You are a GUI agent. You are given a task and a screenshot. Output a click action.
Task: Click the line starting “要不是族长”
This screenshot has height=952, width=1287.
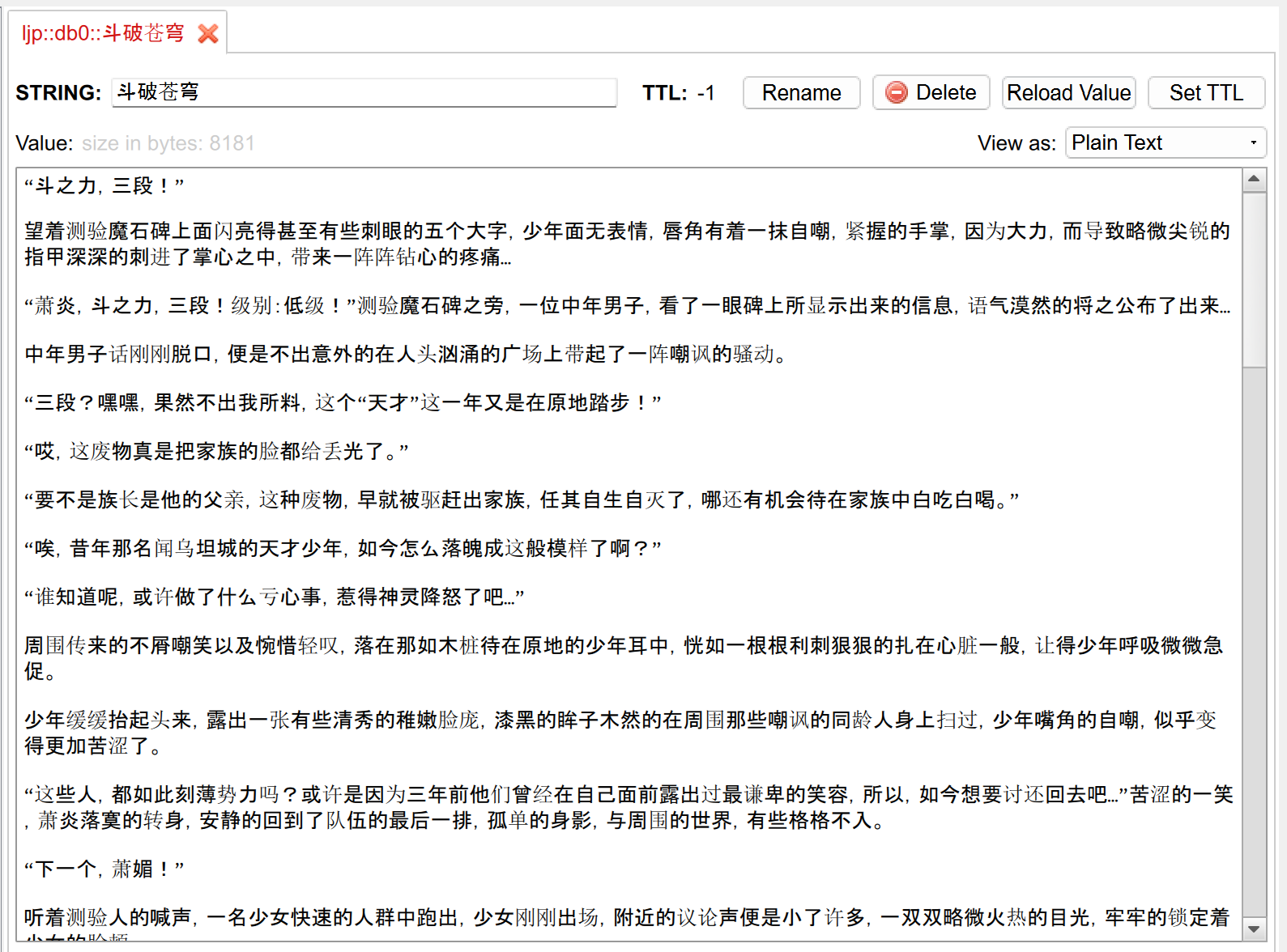[522, 500]
